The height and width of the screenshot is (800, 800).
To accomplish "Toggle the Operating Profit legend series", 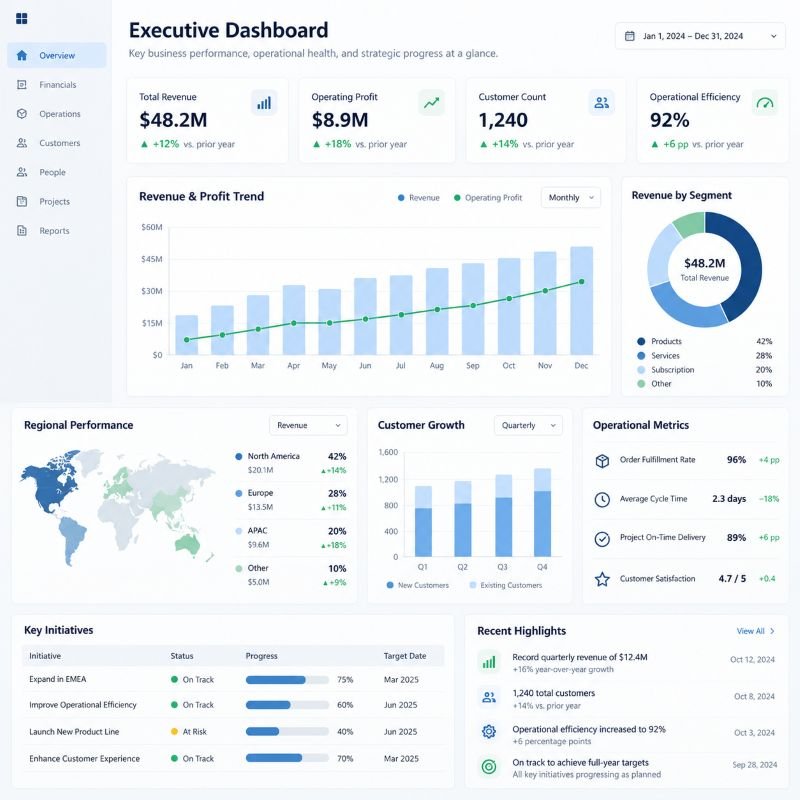I will click(488, 197).
